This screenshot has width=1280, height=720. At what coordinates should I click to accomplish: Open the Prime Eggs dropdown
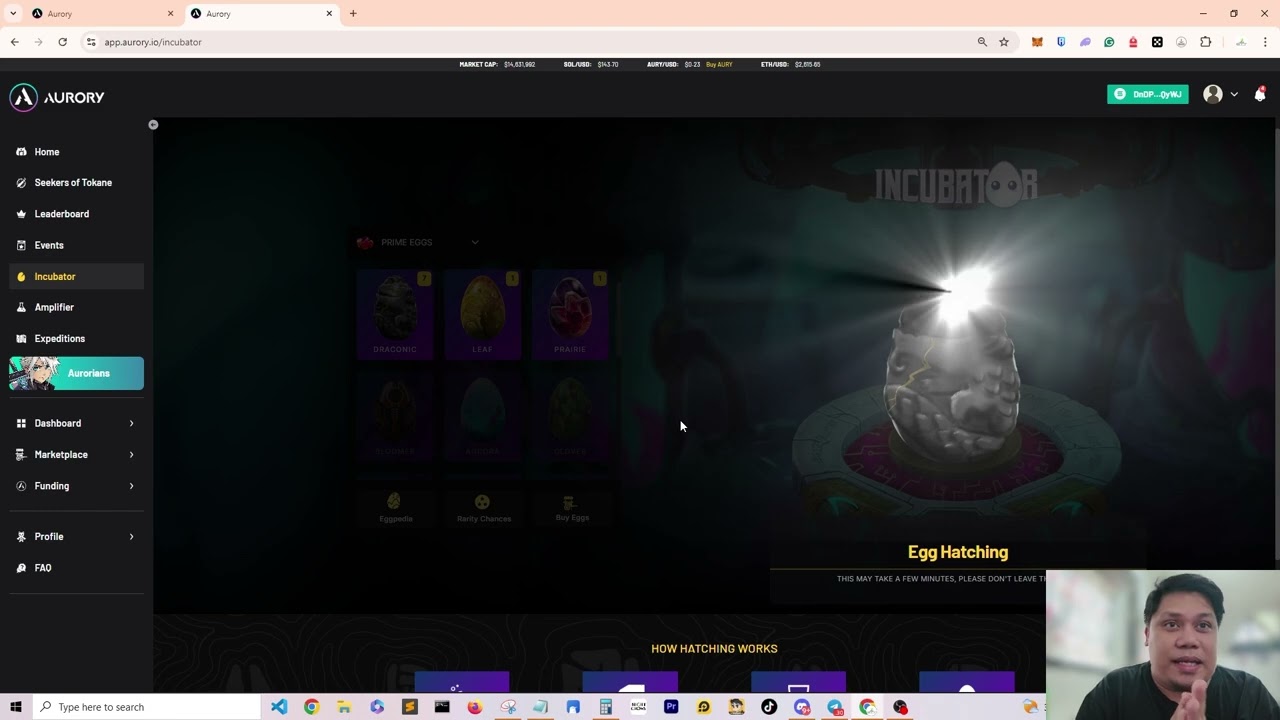(x=418, y=242)
